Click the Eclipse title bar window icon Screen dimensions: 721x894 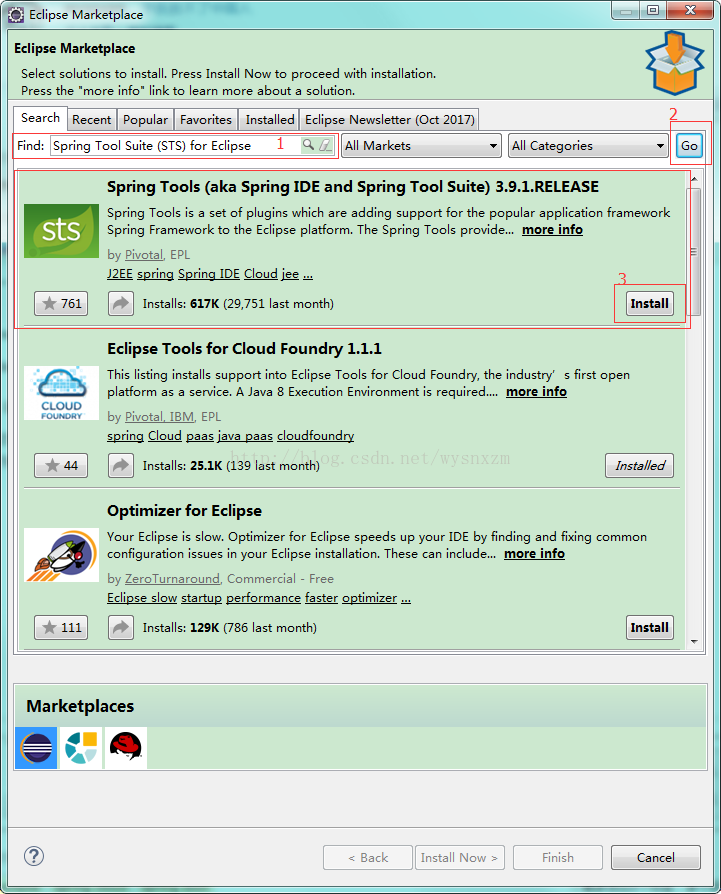pos(16,15)
